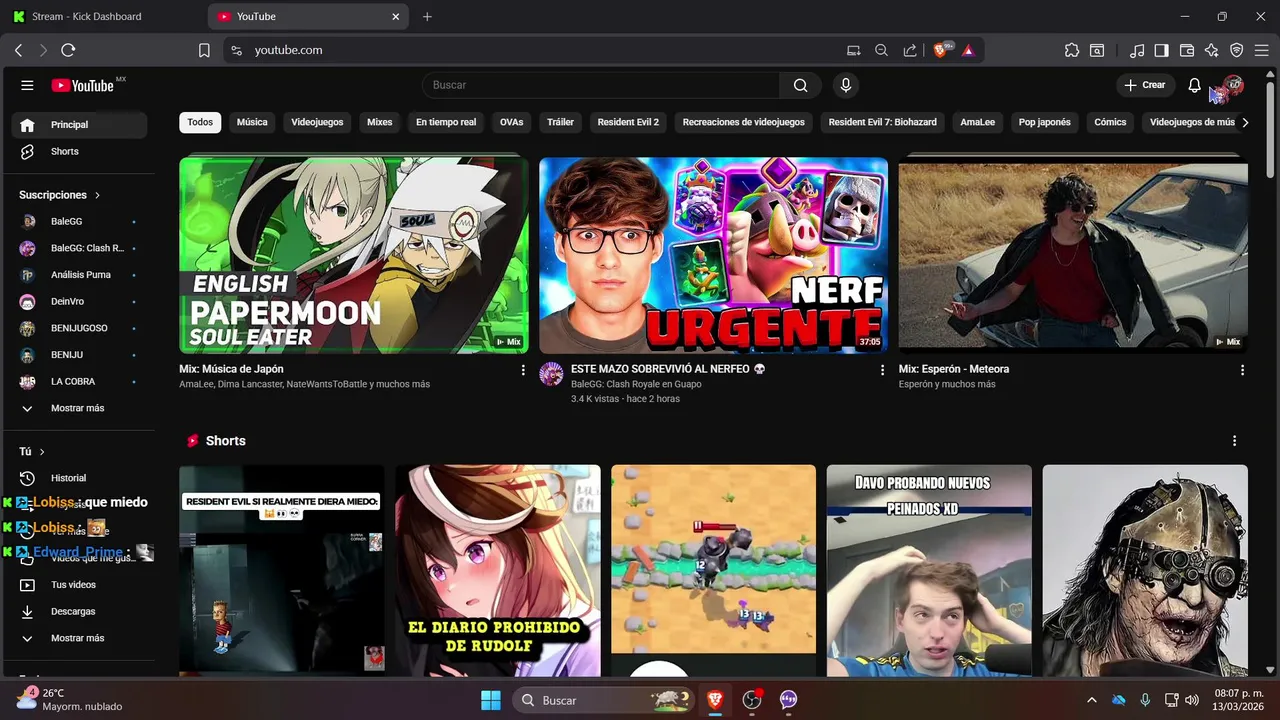Open the browser main menu
Viewport: 1280px width, 720px height.
coord(1262,50)
